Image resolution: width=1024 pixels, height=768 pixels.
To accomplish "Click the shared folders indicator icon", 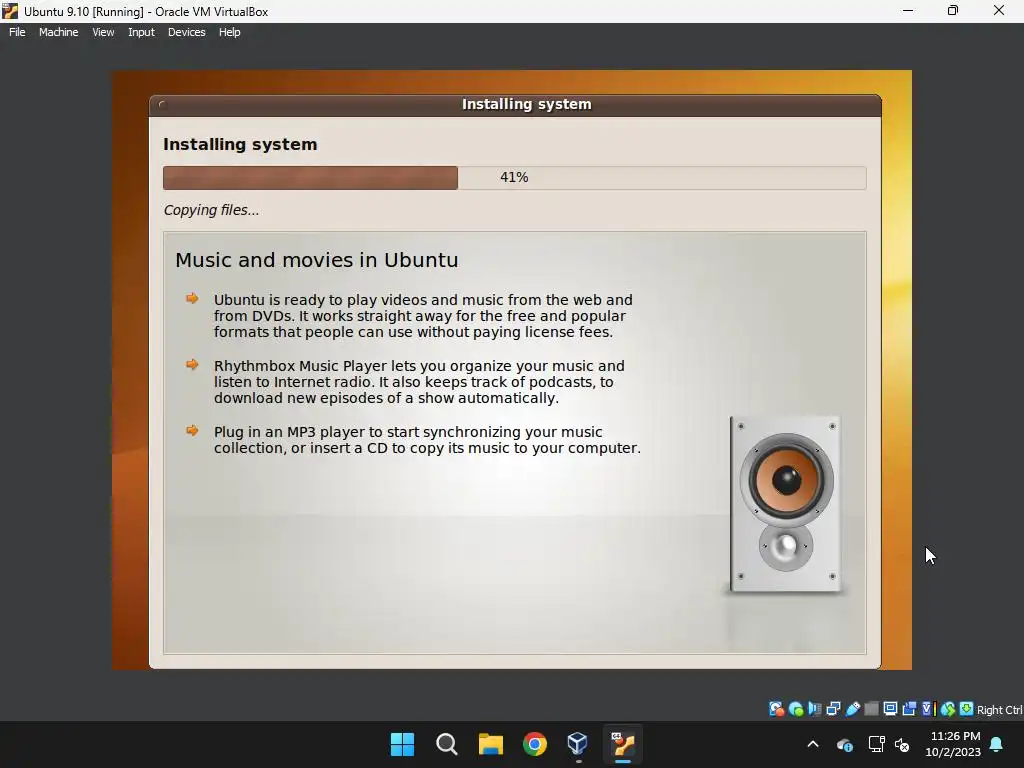I will tap(871, 709).
